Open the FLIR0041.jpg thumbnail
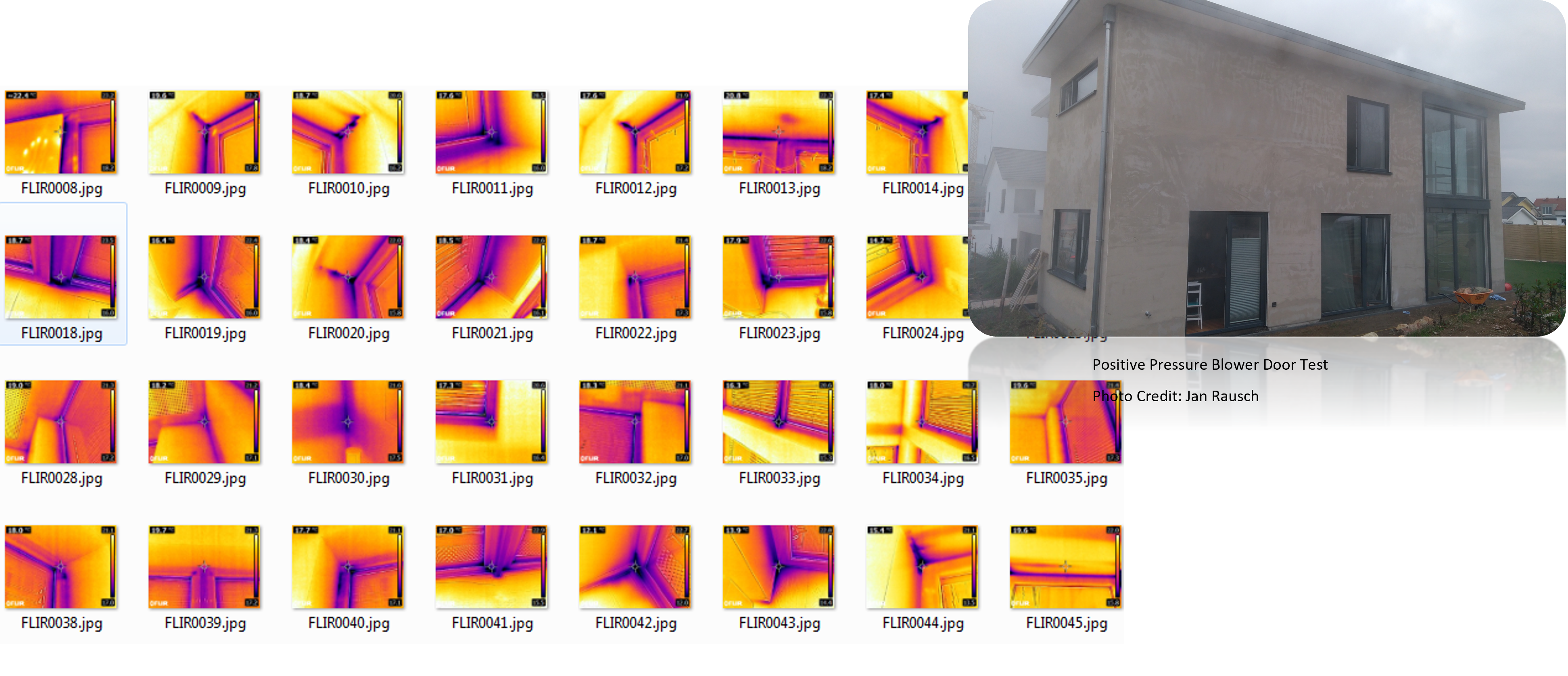The width and height of the screenshot is (1568, 676). point(492,567)
